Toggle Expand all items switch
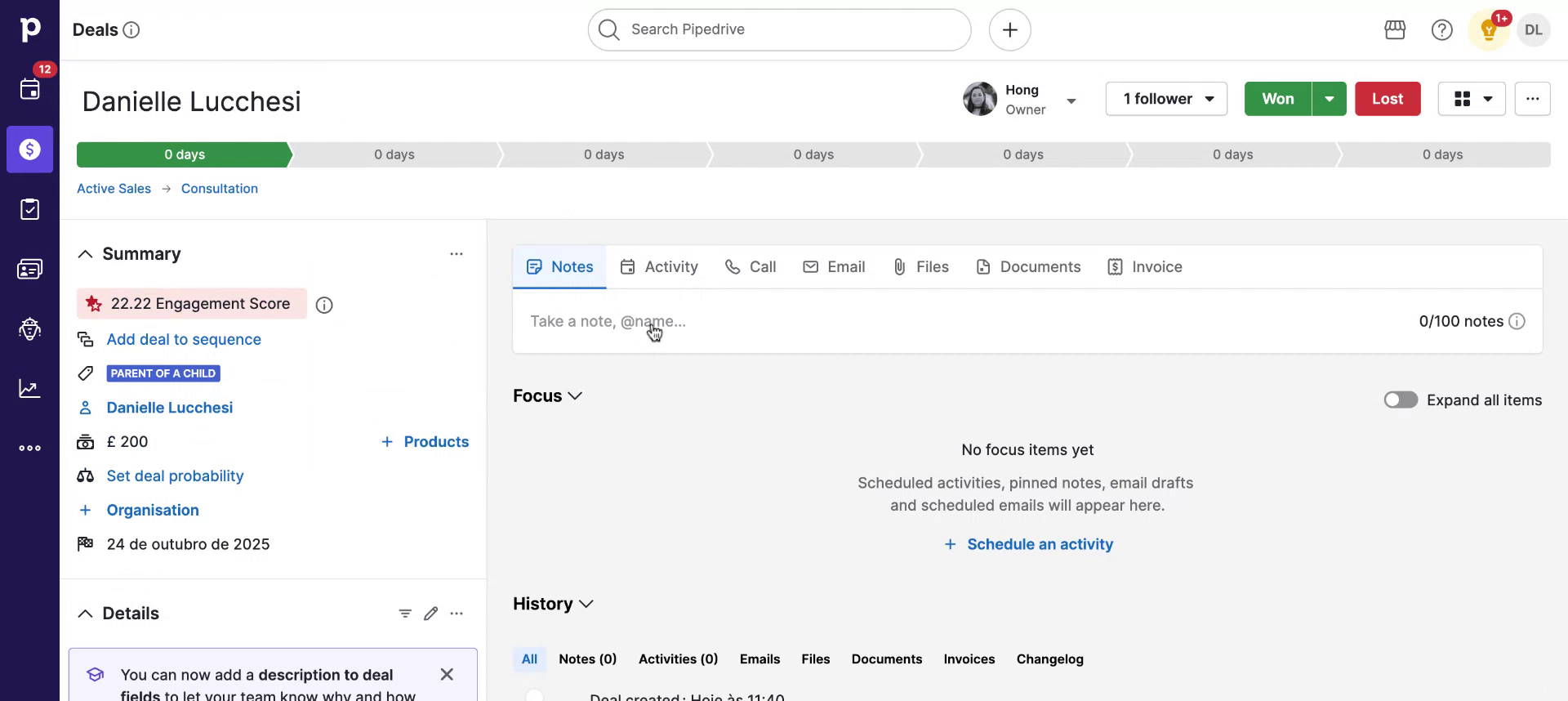The image size is (1568, 701). (x=1400, y=400)
